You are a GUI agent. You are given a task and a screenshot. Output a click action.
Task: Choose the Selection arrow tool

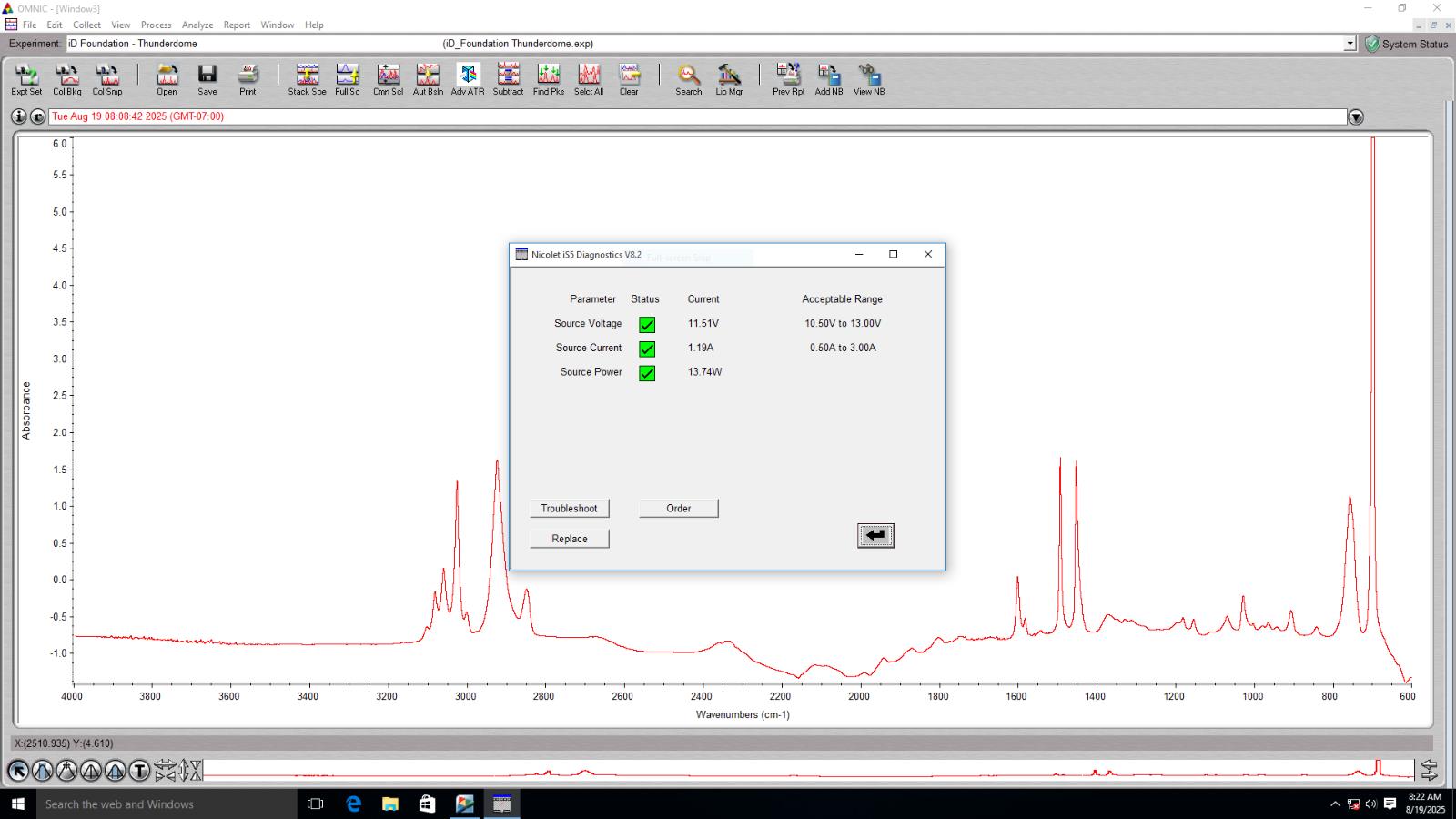(x=18, y=772)
